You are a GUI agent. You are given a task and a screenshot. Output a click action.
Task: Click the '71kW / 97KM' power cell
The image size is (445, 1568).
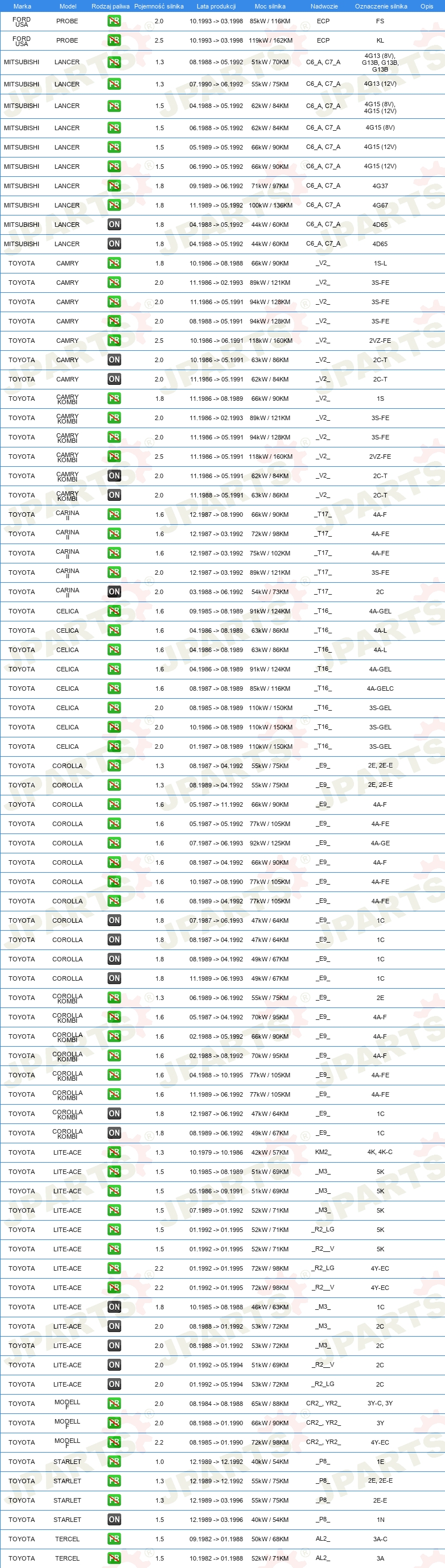coord(270,186)
